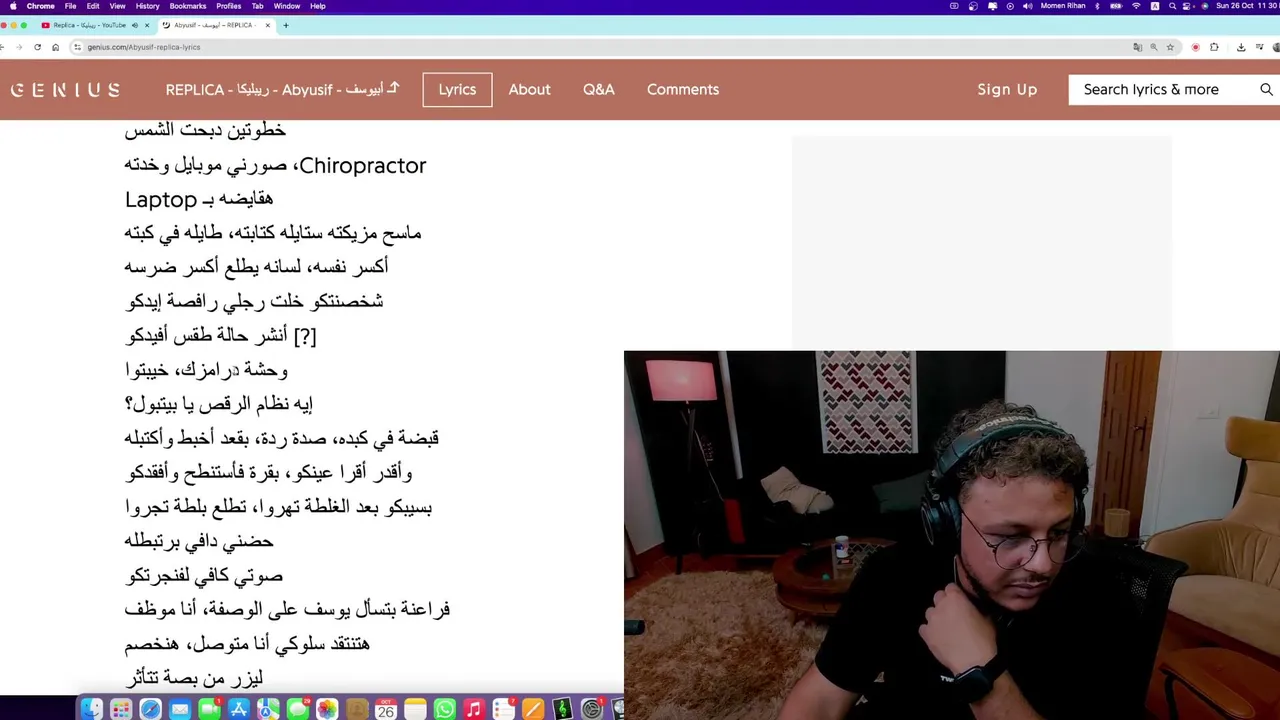
Task: Click the lyric line containing Chiropractor
Action: tap(275, 165)
